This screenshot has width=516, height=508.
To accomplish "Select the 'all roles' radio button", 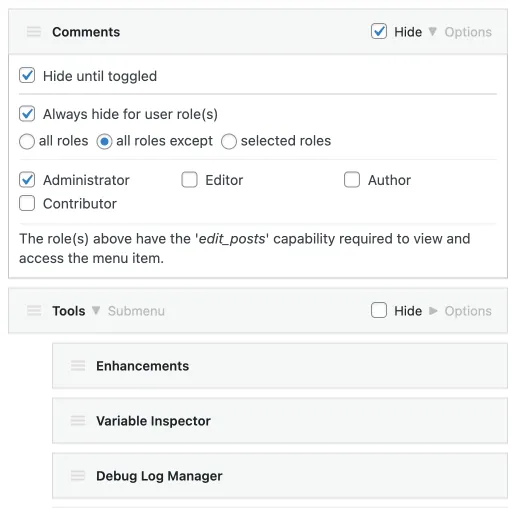I will [x=27, y=141].
